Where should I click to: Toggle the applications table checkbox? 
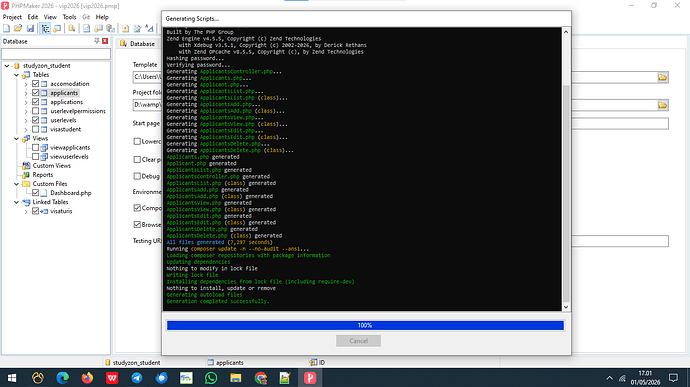tap(36, 102)
